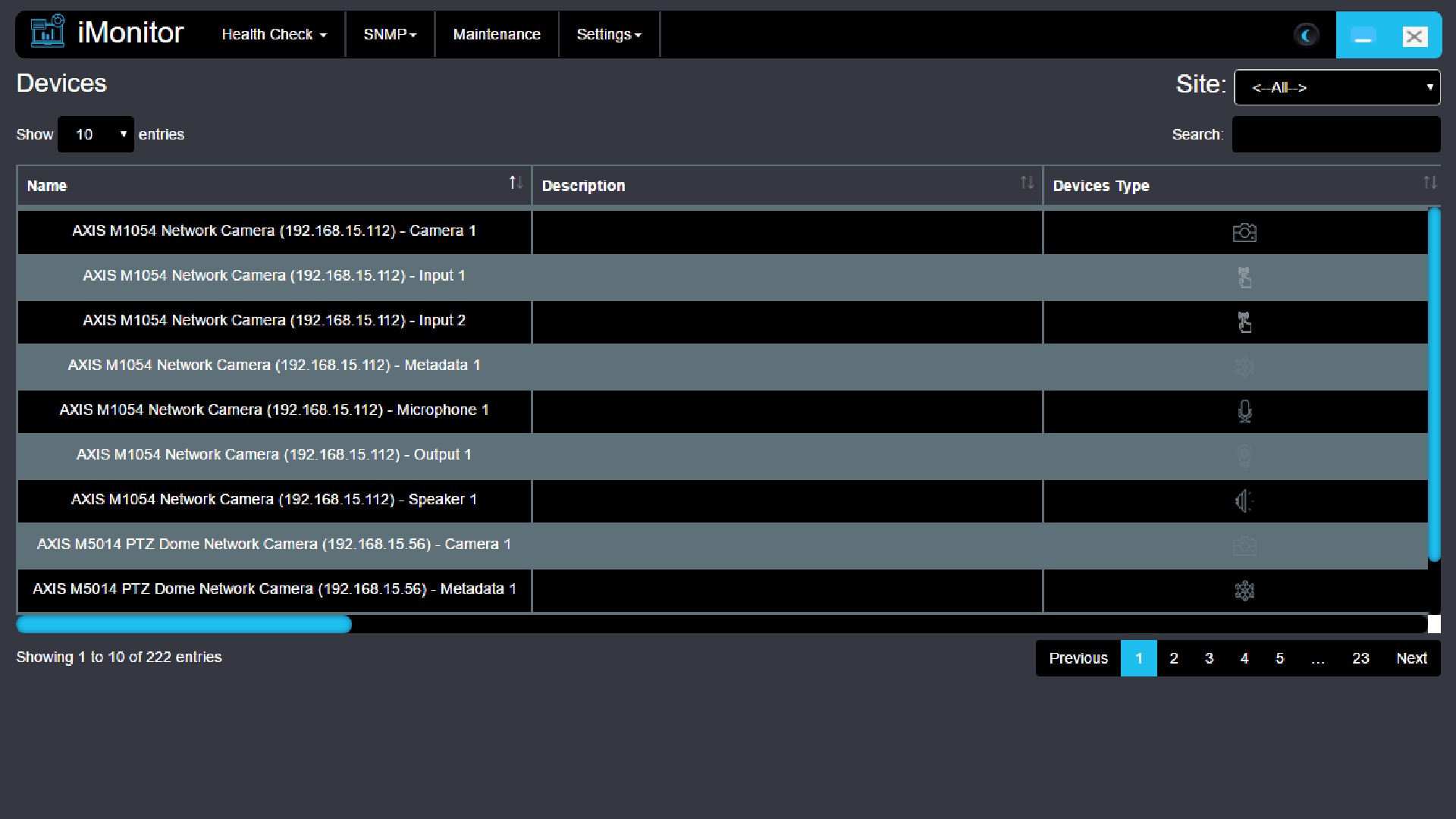Viewport: 1456px width, 819px height.
Task: Go to Previous page
Action: point(1078,658)
